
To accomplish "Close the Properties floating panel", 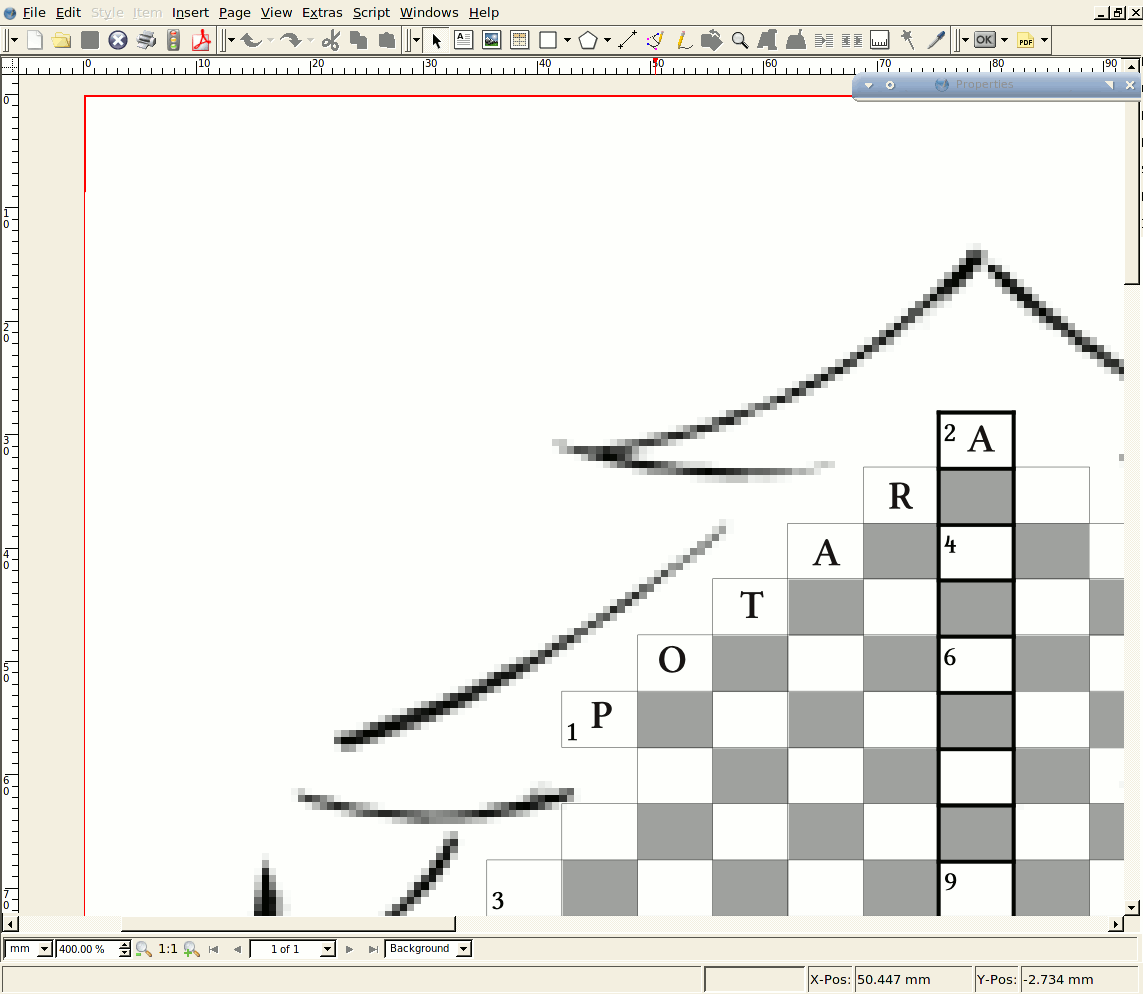I will (1130, 86).
